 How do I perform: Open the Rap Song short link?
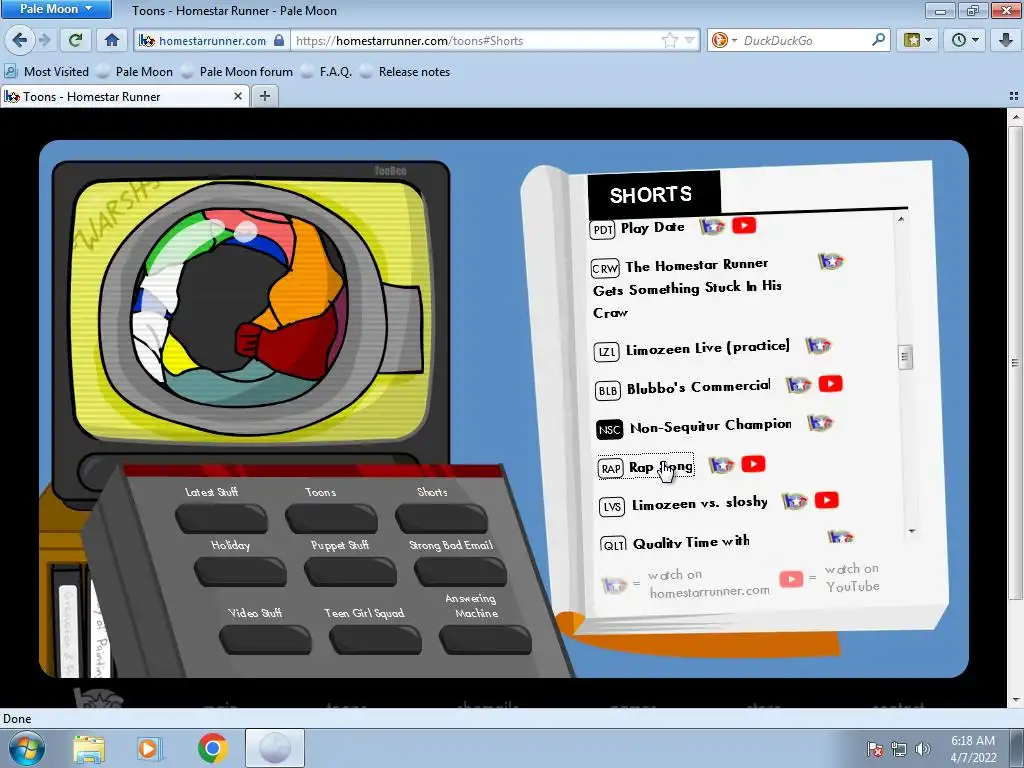pos(660,466)
